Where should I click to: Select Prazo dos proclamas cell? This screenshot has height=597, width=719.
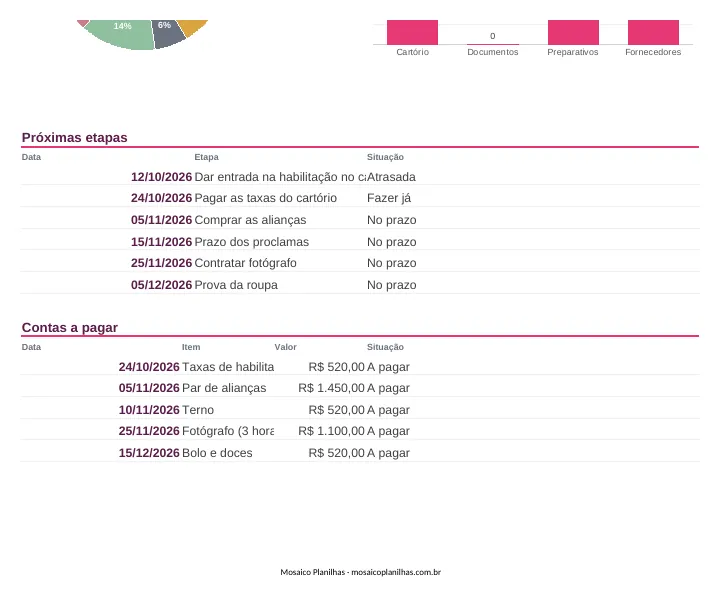[252, 242]
